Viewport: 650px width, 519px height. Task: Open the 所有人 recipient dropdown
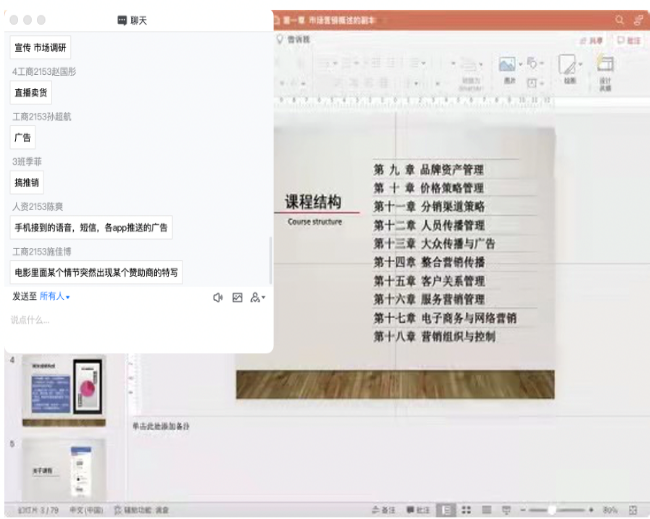click(54, 297)
